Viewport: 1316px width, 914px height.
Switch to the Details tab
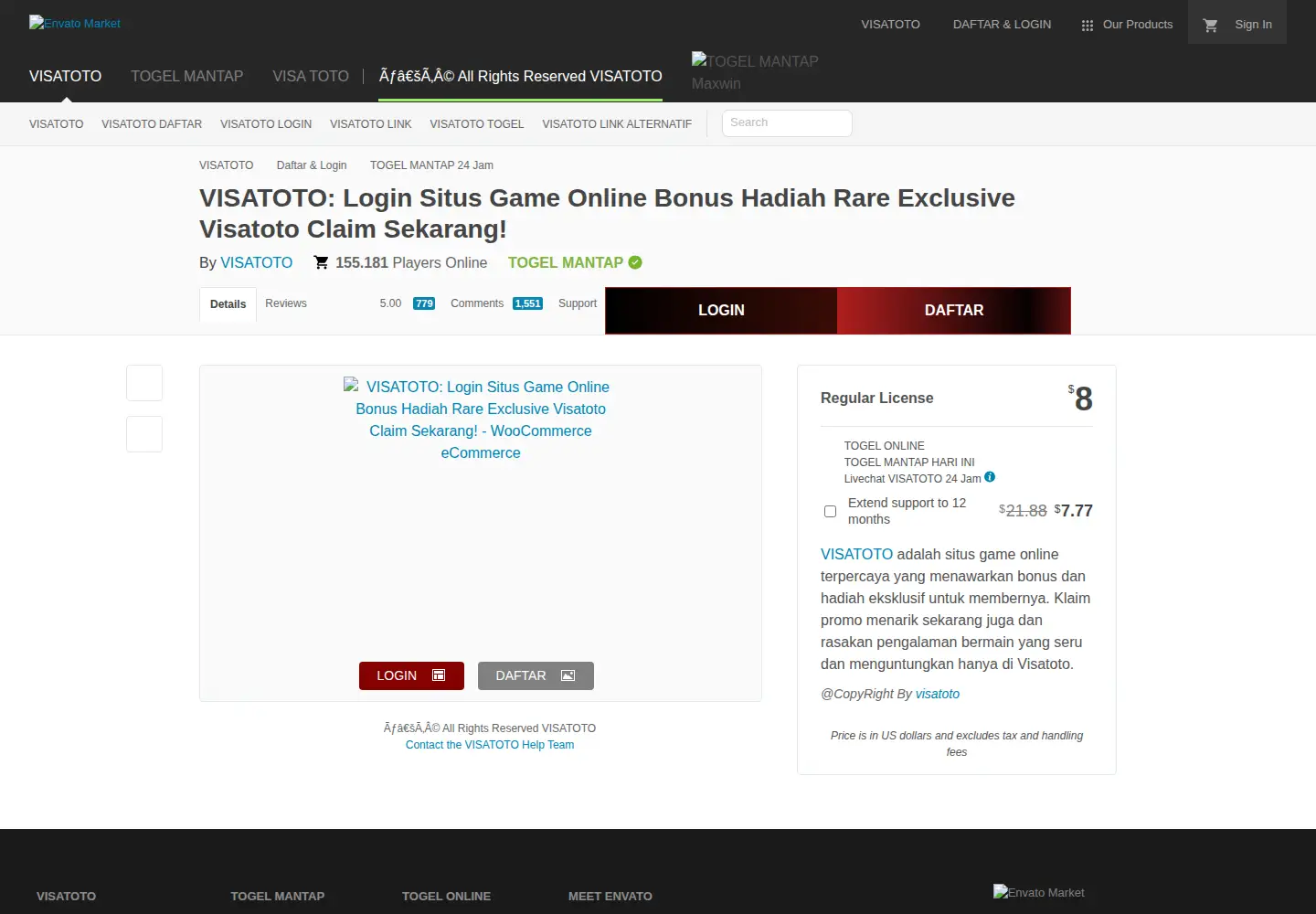pos(228,304)
